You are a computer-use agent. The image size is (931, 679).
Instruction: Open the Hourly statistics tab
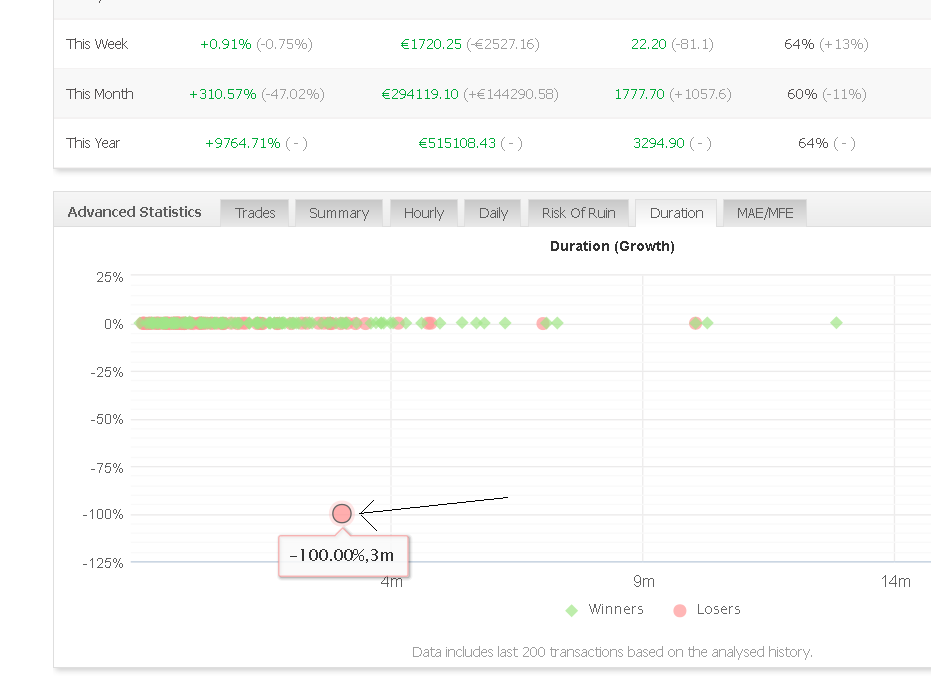(424, 213)
